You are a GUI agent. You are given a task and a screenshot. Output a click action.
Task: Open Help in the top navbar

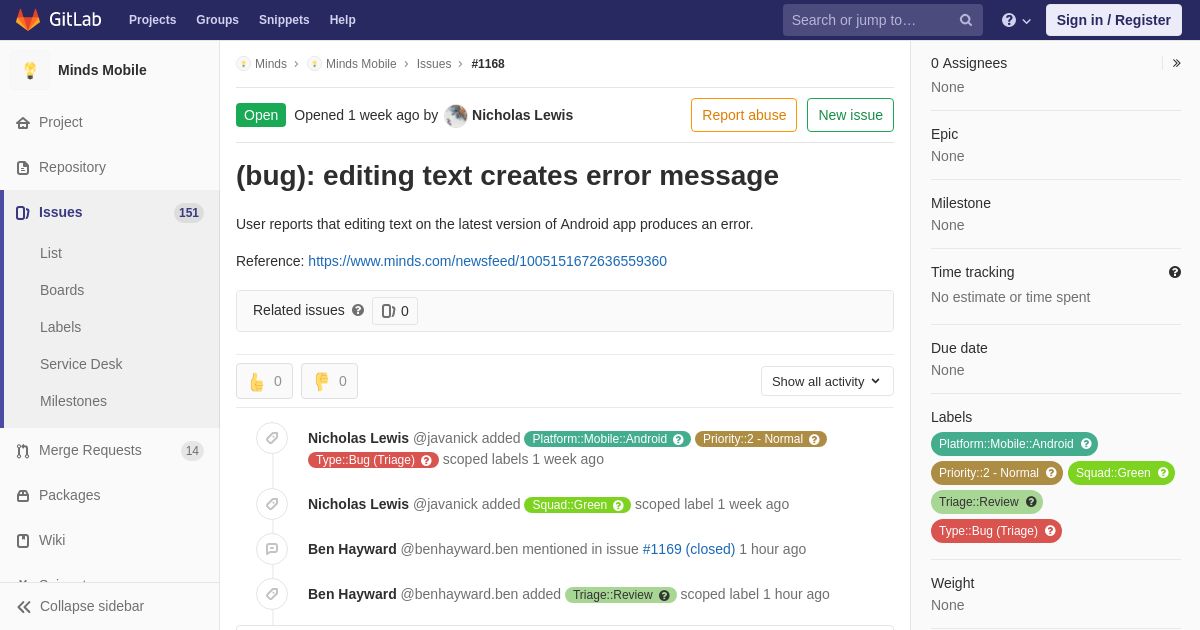pos(343,20)
